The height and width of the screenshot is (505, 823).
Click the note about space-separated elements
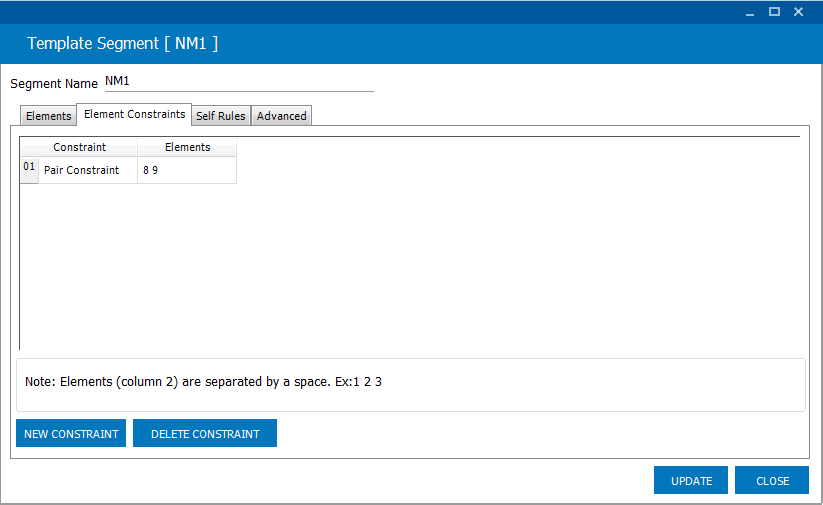(203, 382)
